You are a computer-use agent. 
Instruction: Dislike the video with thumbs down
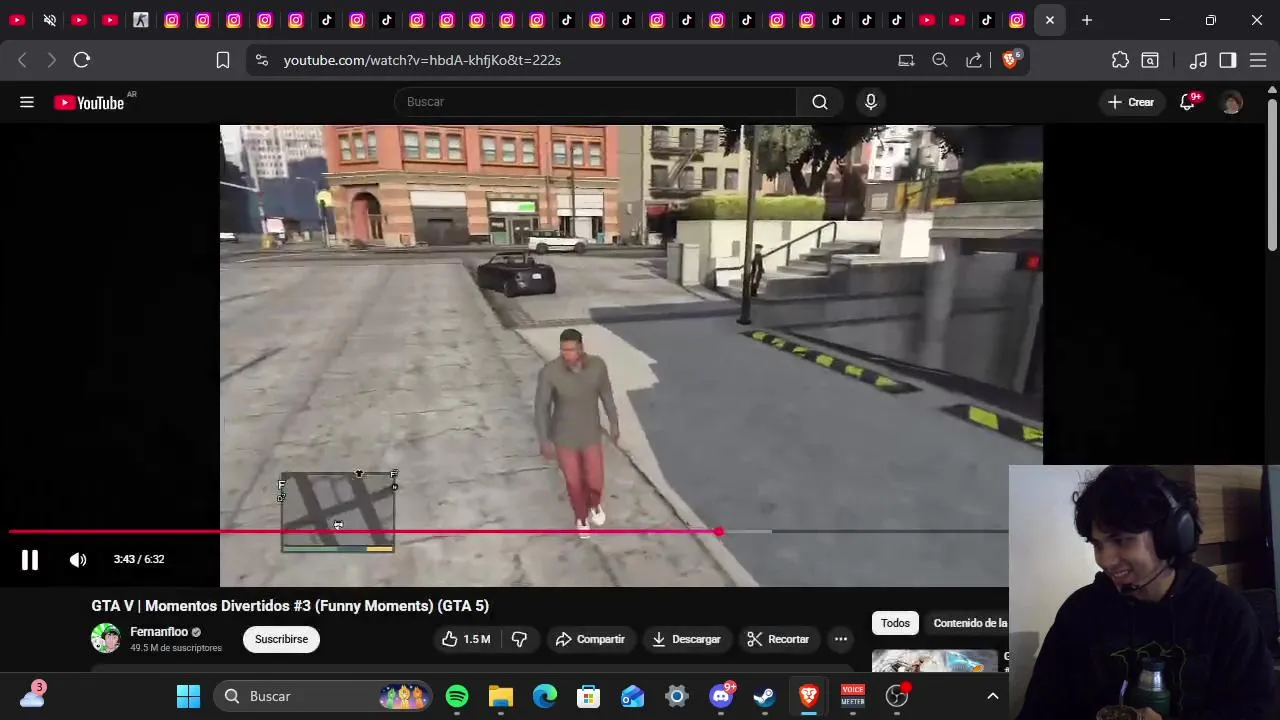(x=519, y=639)
